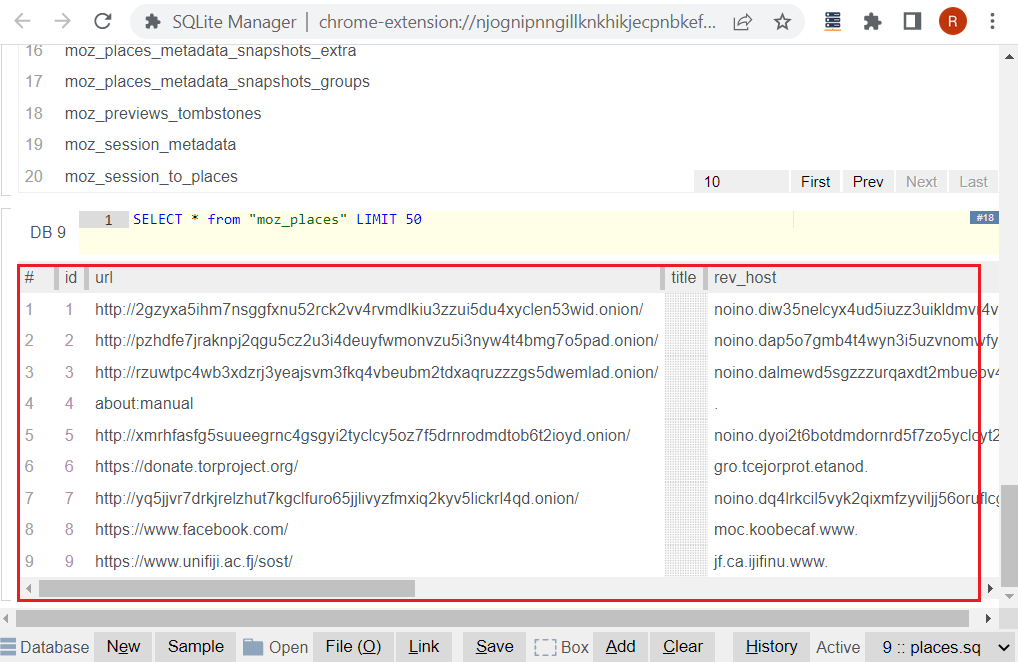This screenshot has height=662, width=1018.
Task: Select the https://www.unifiji.ac.fj/sost/ cell
Action: [193, 561]
